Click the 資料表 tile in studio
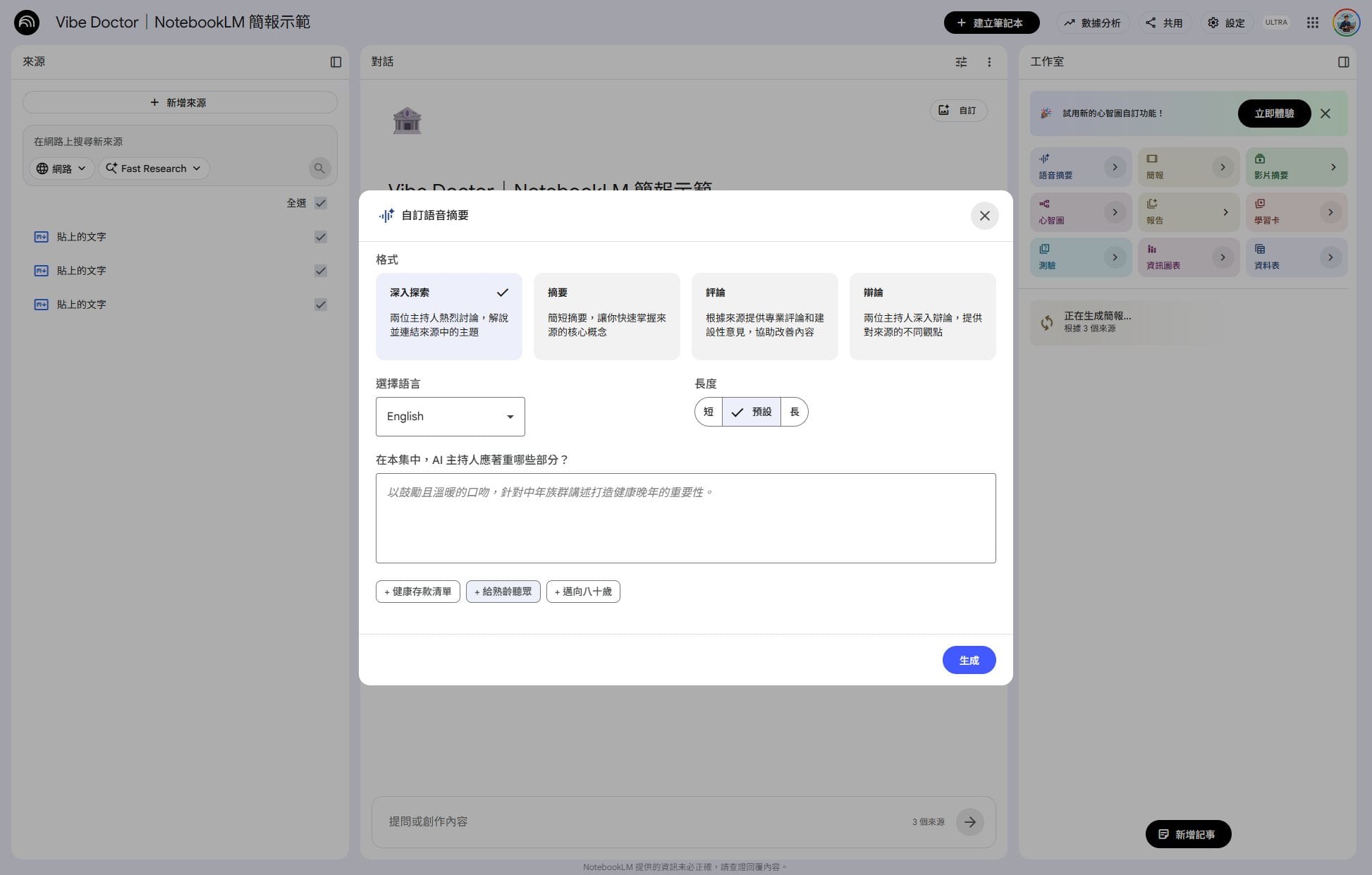The height and width of the screenshot is (875, 1372). pos(1297,257)
